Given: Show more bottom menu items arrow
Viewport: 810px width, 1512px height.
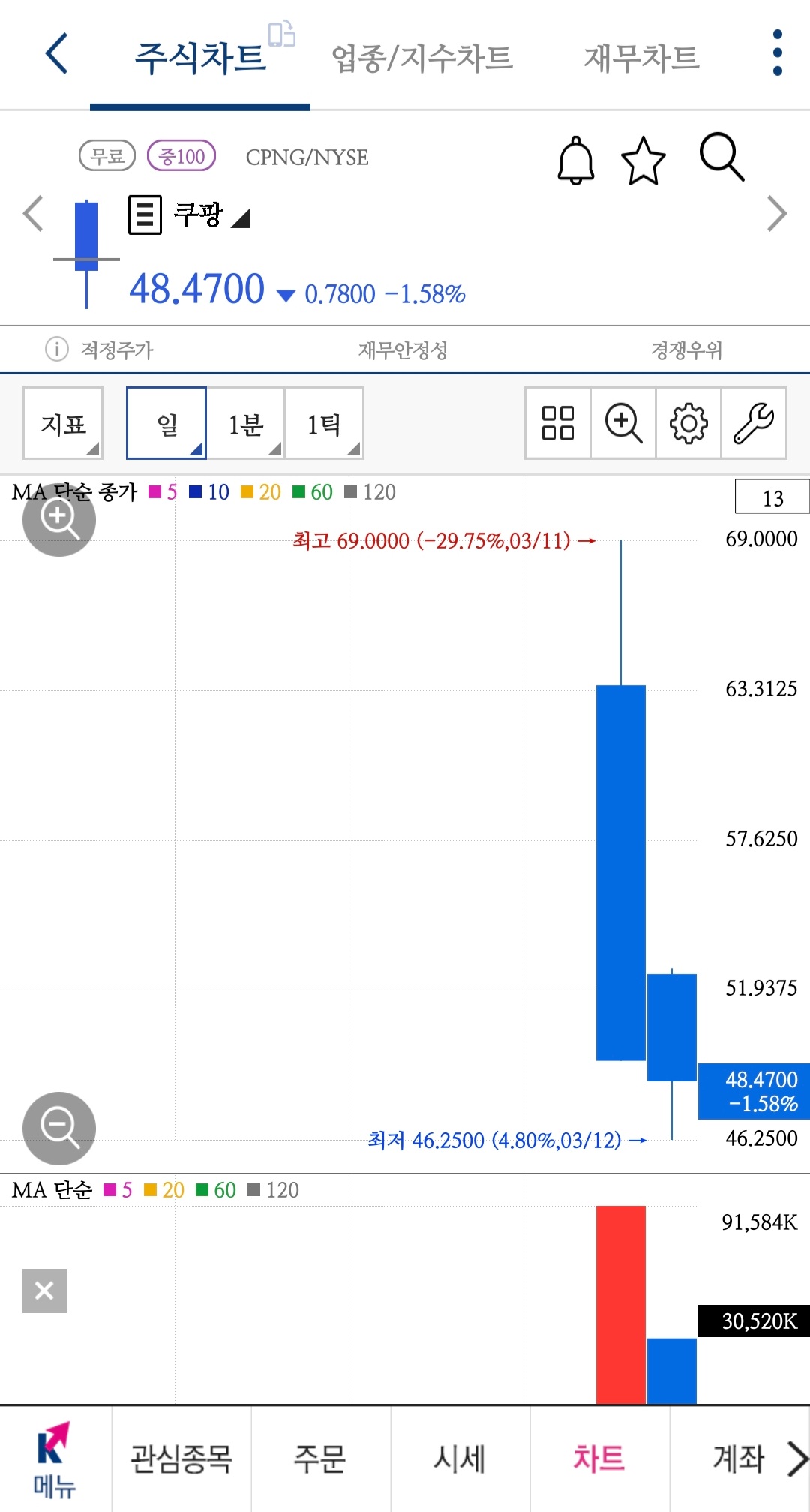Looking at the screenshot, I should point(797,1459).
